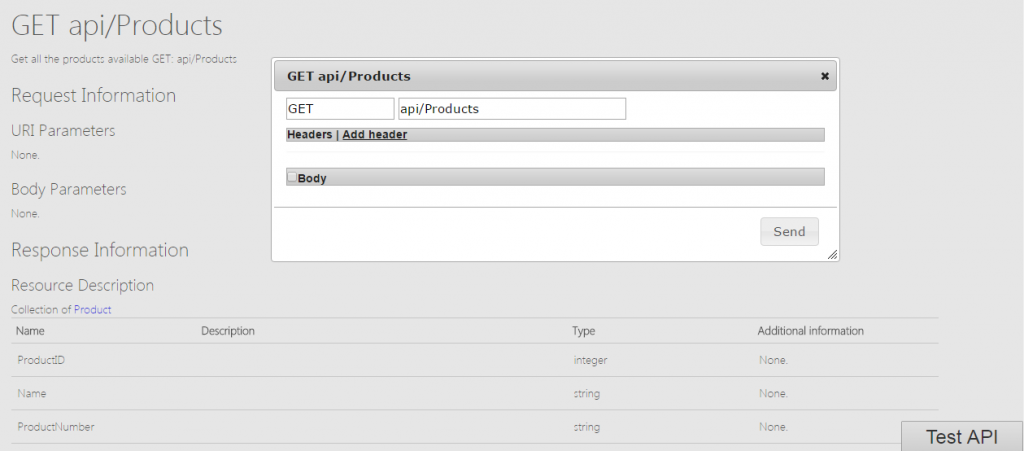Screen dimensions: 1024x451
Task: Focus the api/Products URI input field
Action: (512, 109)
